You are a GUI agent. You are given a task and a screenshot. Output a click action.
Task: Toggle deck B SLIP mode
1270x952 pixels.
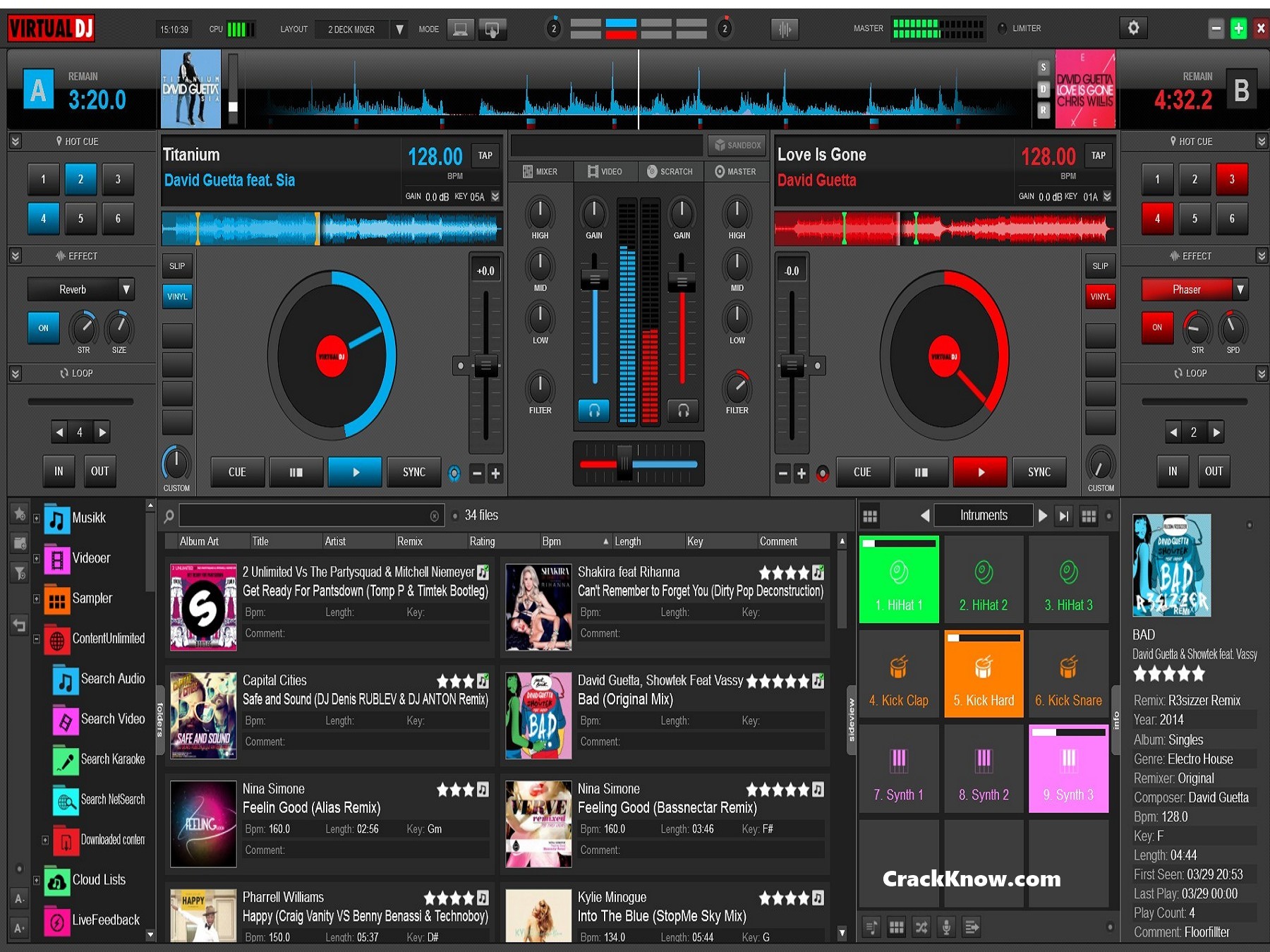click(1100, 266)
